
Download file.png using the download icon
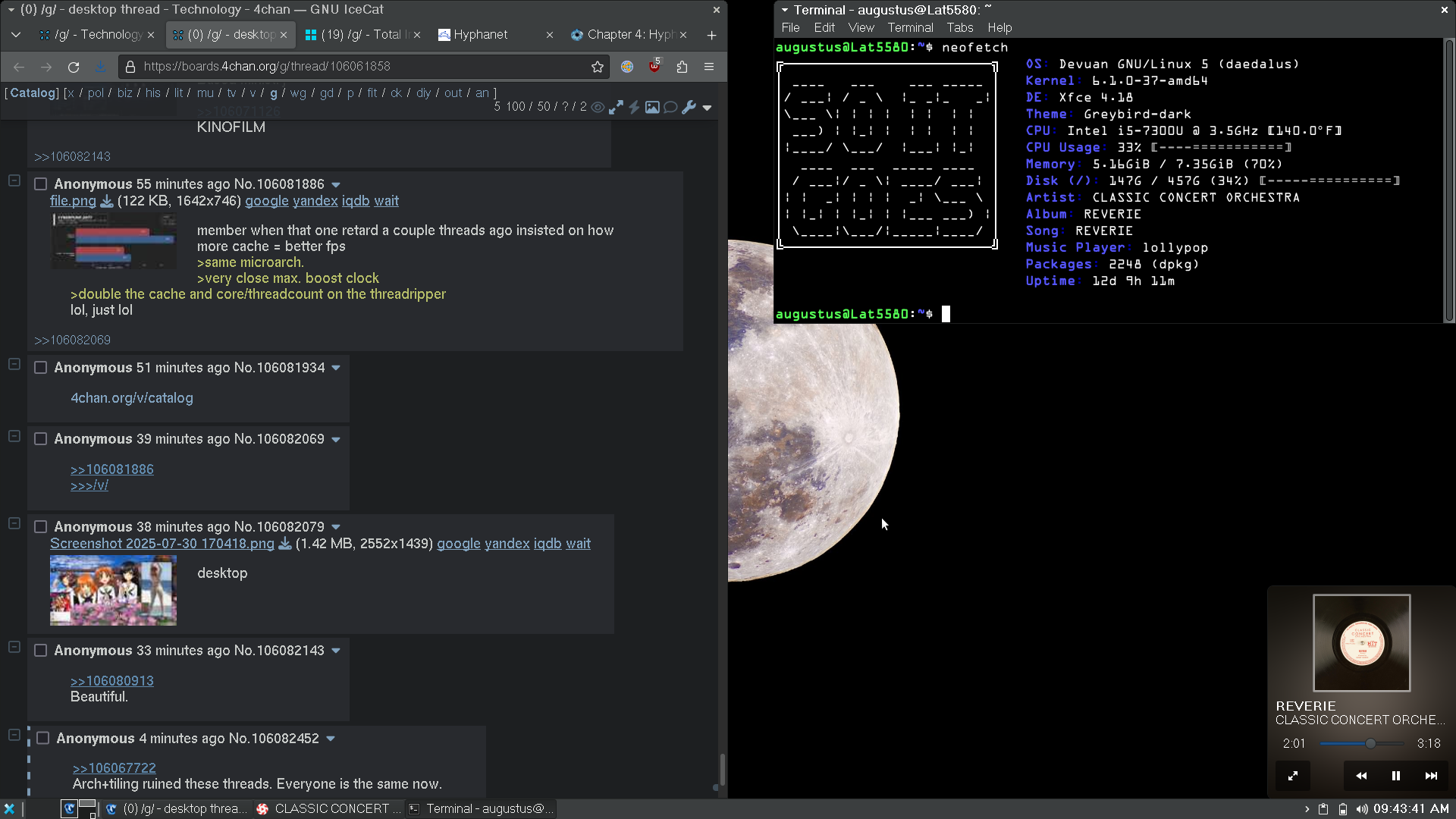tap(107, 202)
